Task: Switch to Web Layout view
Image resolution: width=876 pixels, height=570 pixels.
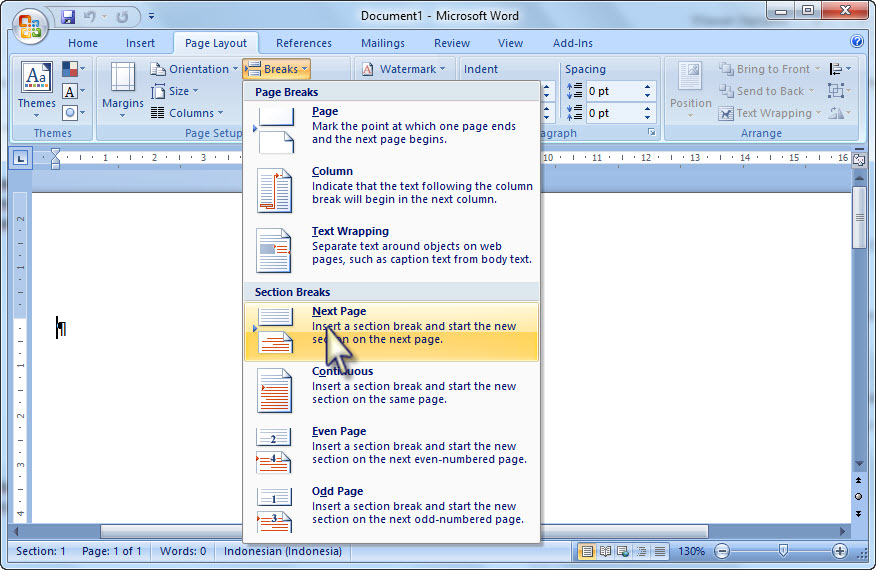Action: pyautogui.click(x=623, y=552)
